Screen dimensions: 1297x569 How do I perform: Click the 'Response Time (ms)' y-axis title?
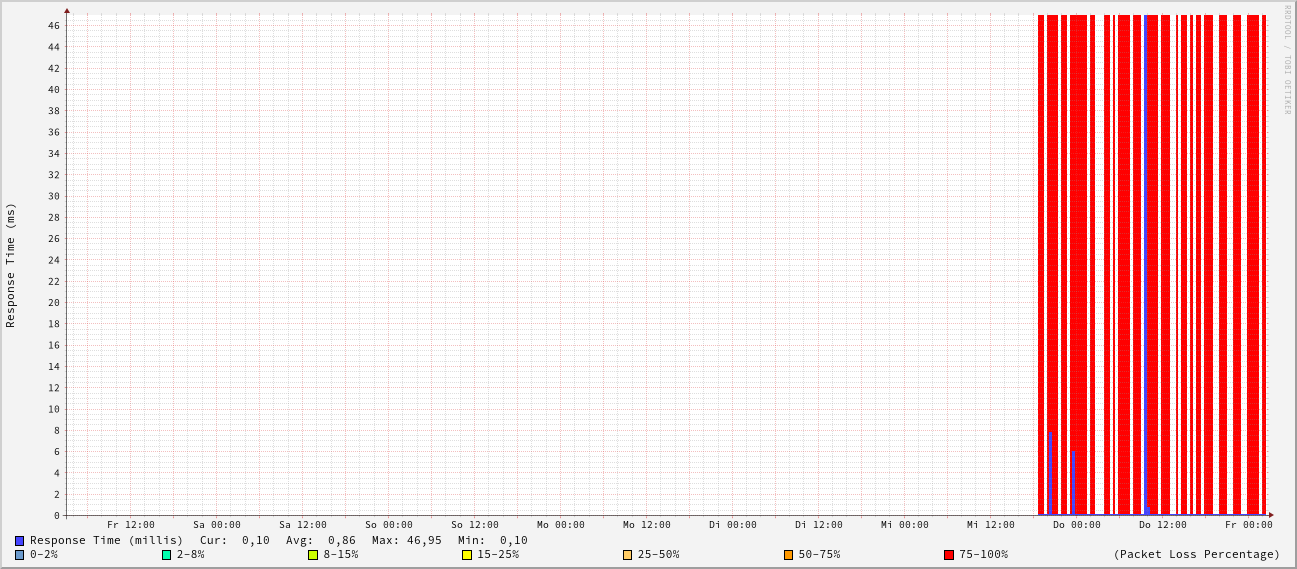coord(11,265)
